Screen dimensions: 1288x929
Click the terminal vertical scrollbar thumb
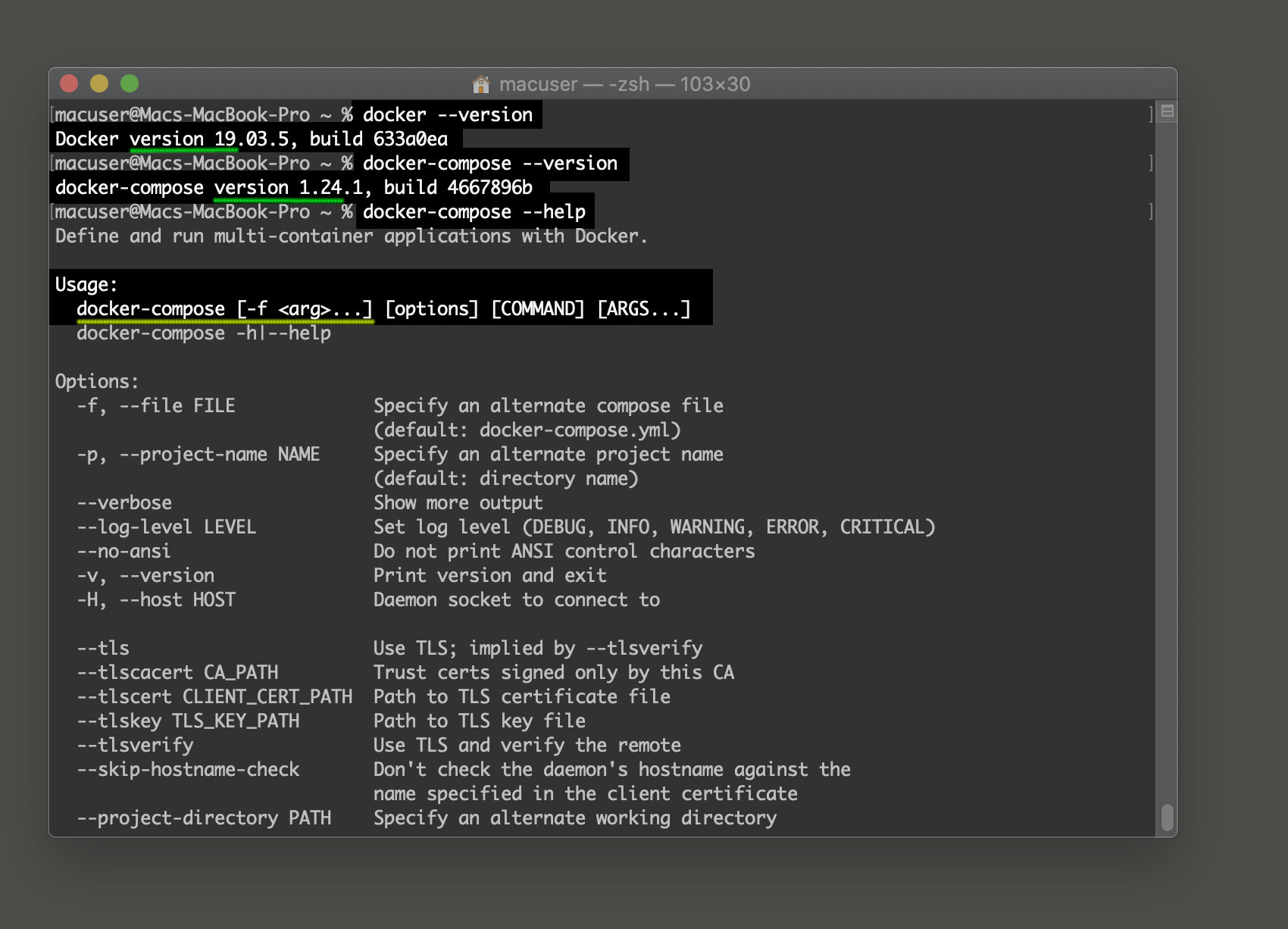point(1168,818)
